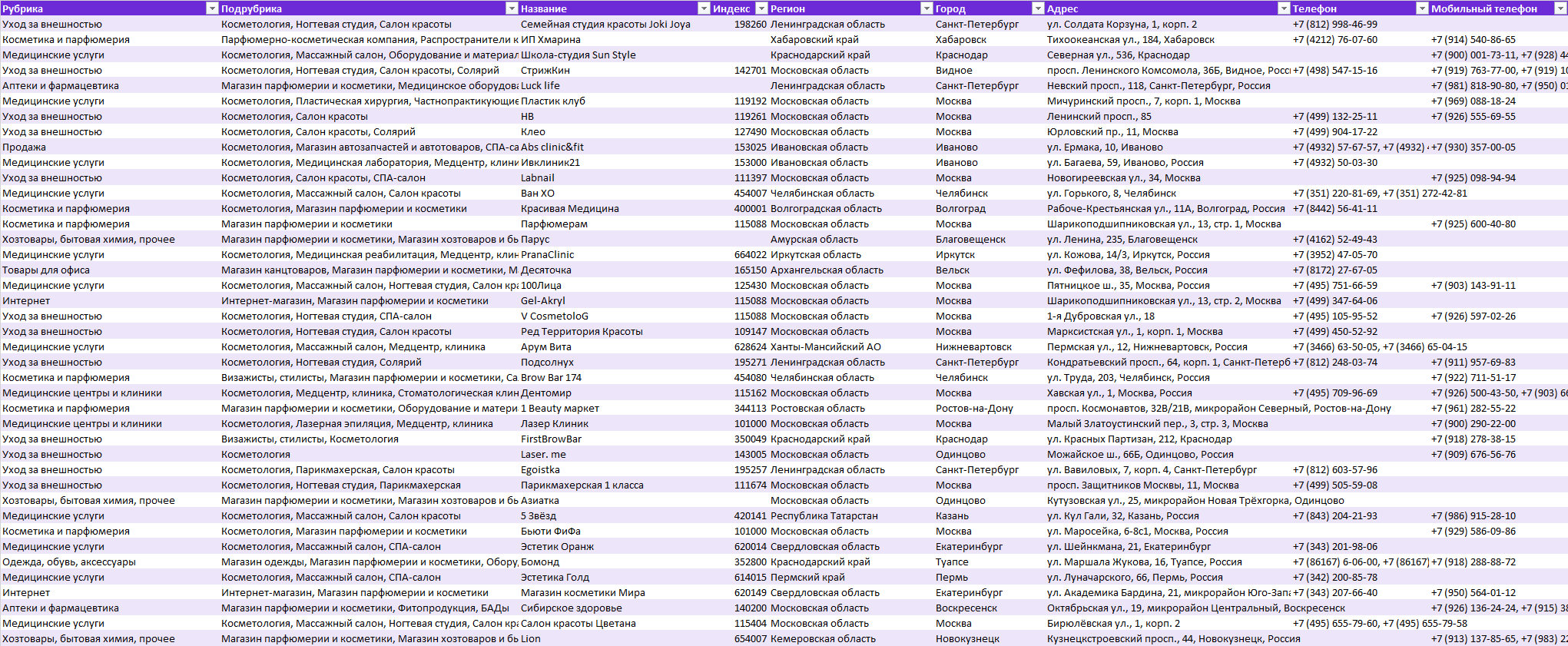The height and width of the screenshot is (646, 1568).
Task: Select the city cell "Туапсе"
Action: tap(990, 562)
